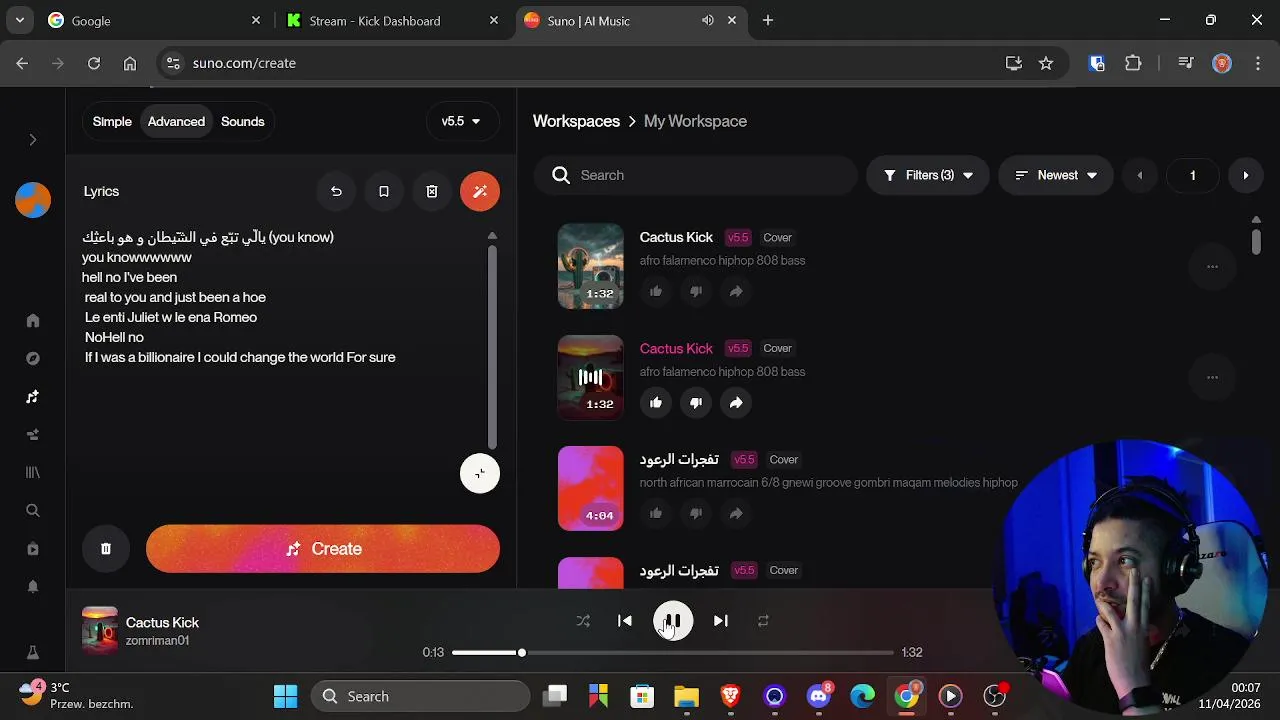Open the video play icon in the sidebar

coord(33,549)
